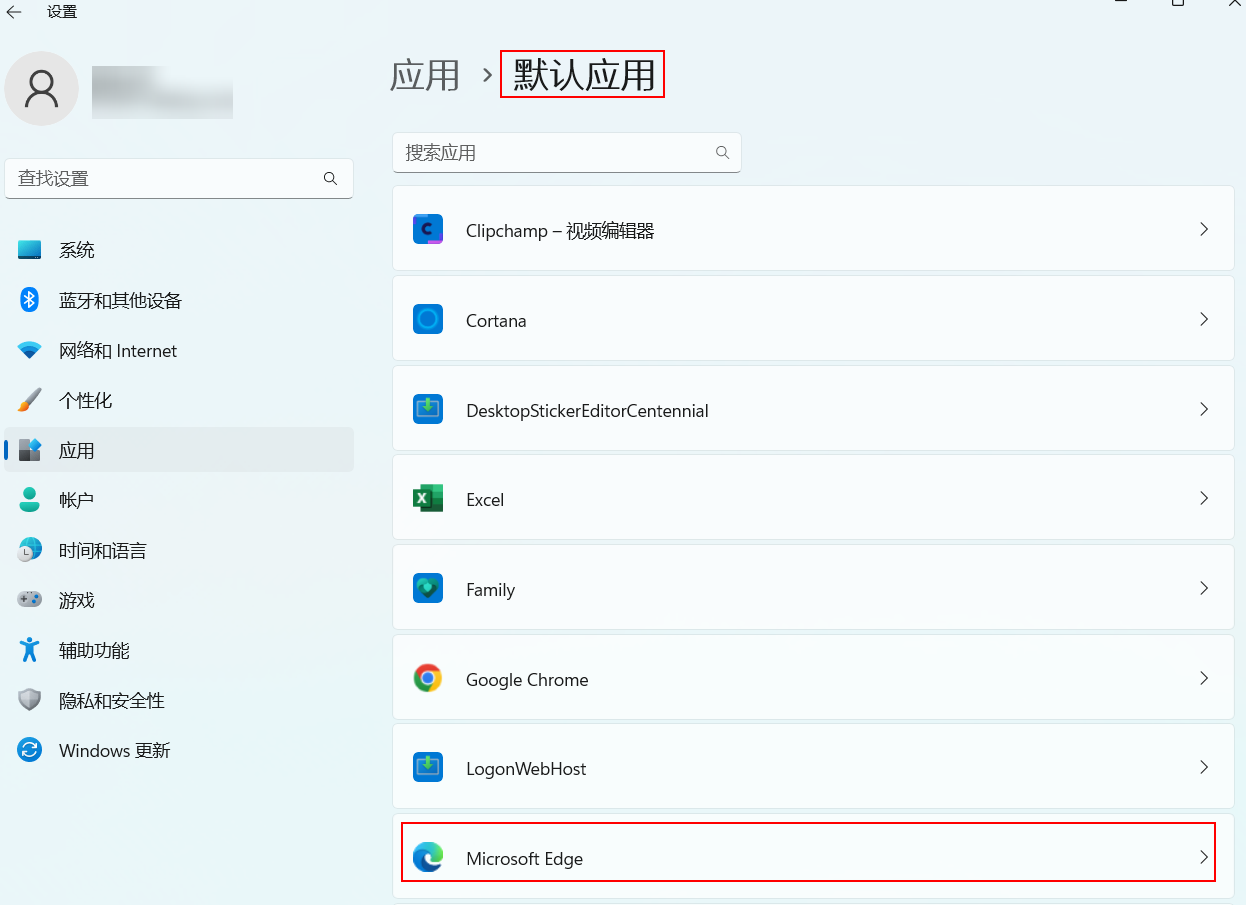Go to Windows 更新 section
Image resolution: width=1246 pixels, height=905 pixels.
pos(114,751)
